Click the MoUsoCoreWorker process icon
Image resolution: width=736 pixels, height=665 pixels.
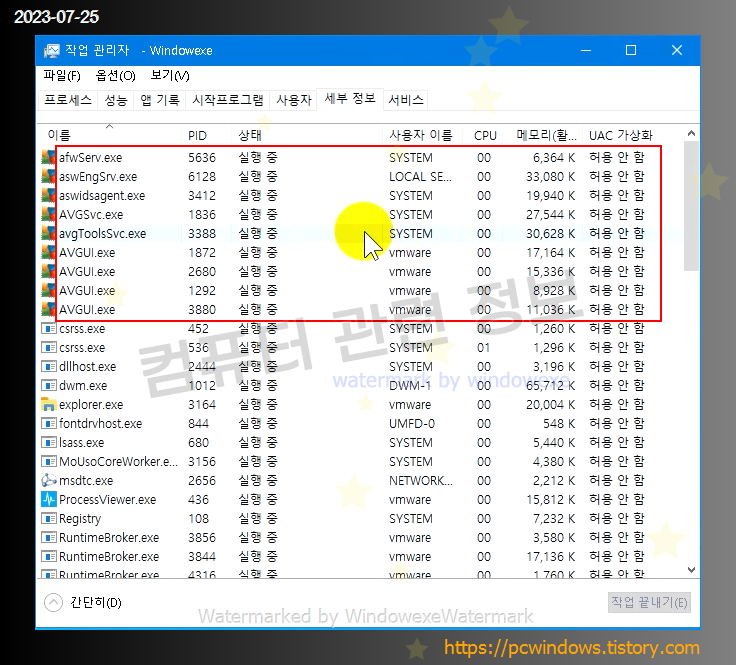(x=49, y=461)
